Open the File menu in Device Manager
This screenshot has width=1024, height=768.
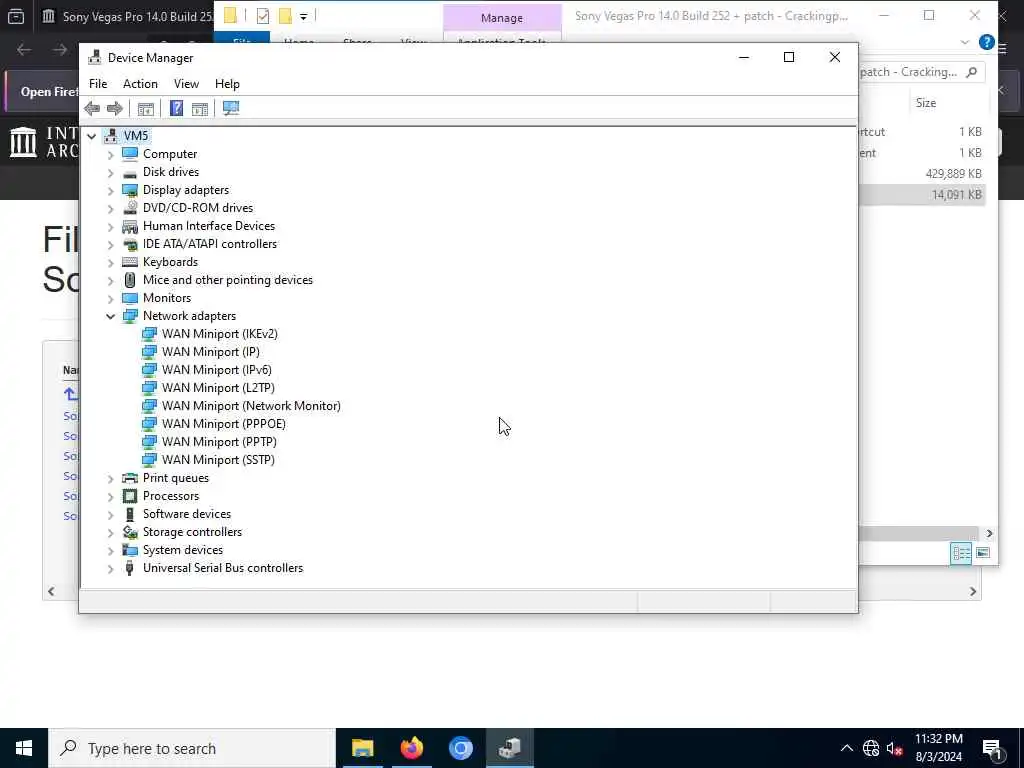98,84
